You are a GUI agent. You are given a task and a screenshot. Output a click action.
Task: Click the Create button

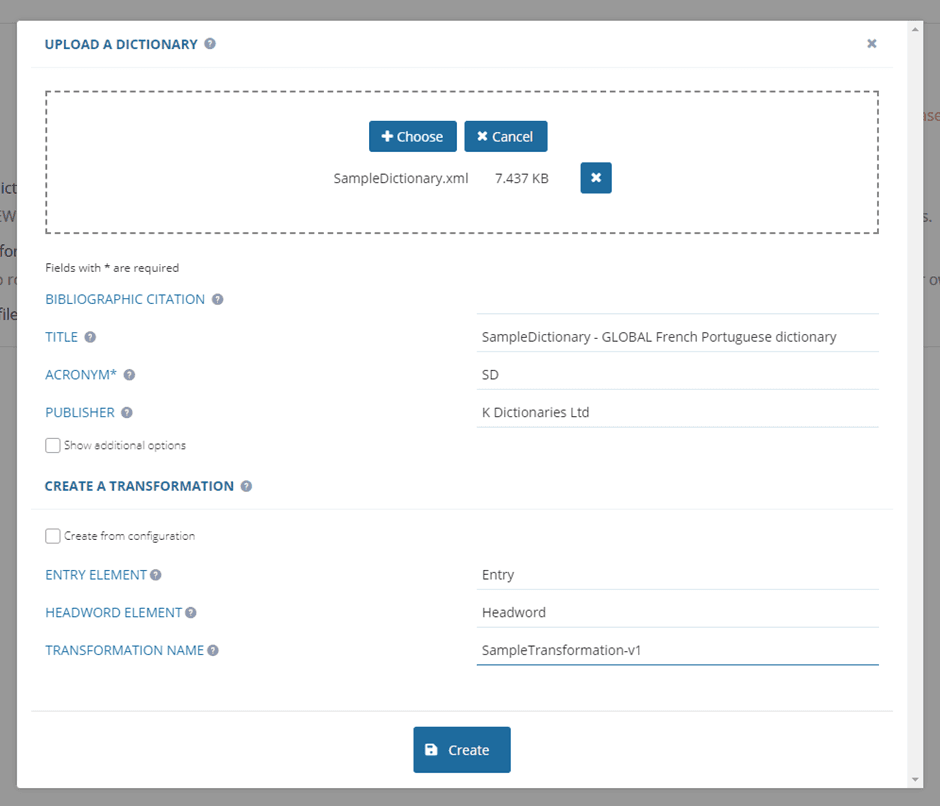(462, 750)
